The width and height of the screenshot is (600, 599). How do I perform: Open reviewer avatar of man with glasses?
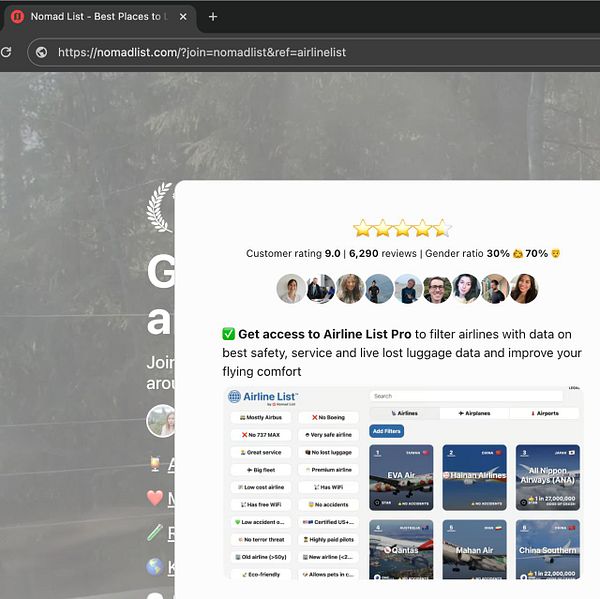(x=437, y=289)
